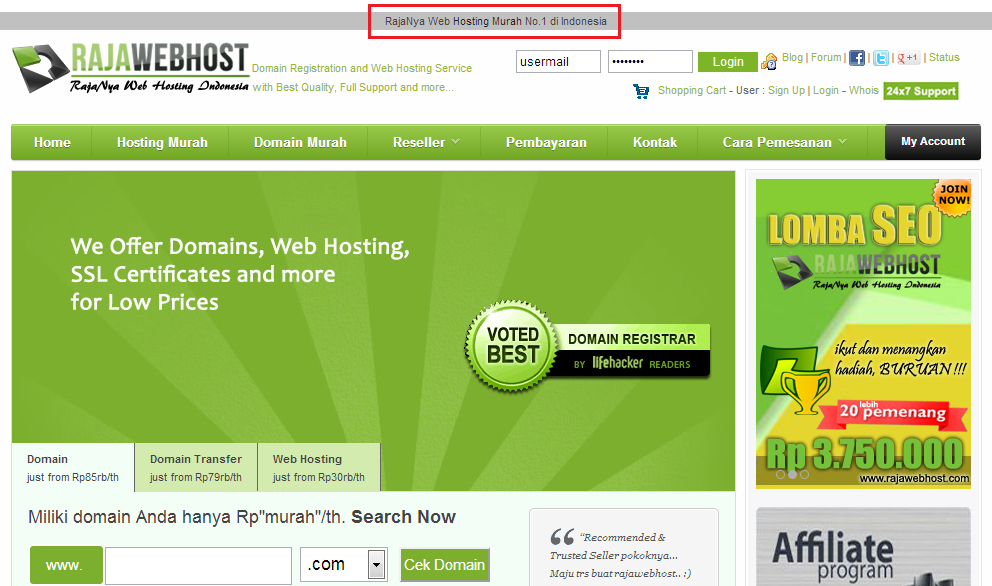Click the Lomba SEO banner
Image resolution: width=992 pixels, height=586 pixels.
863,334
